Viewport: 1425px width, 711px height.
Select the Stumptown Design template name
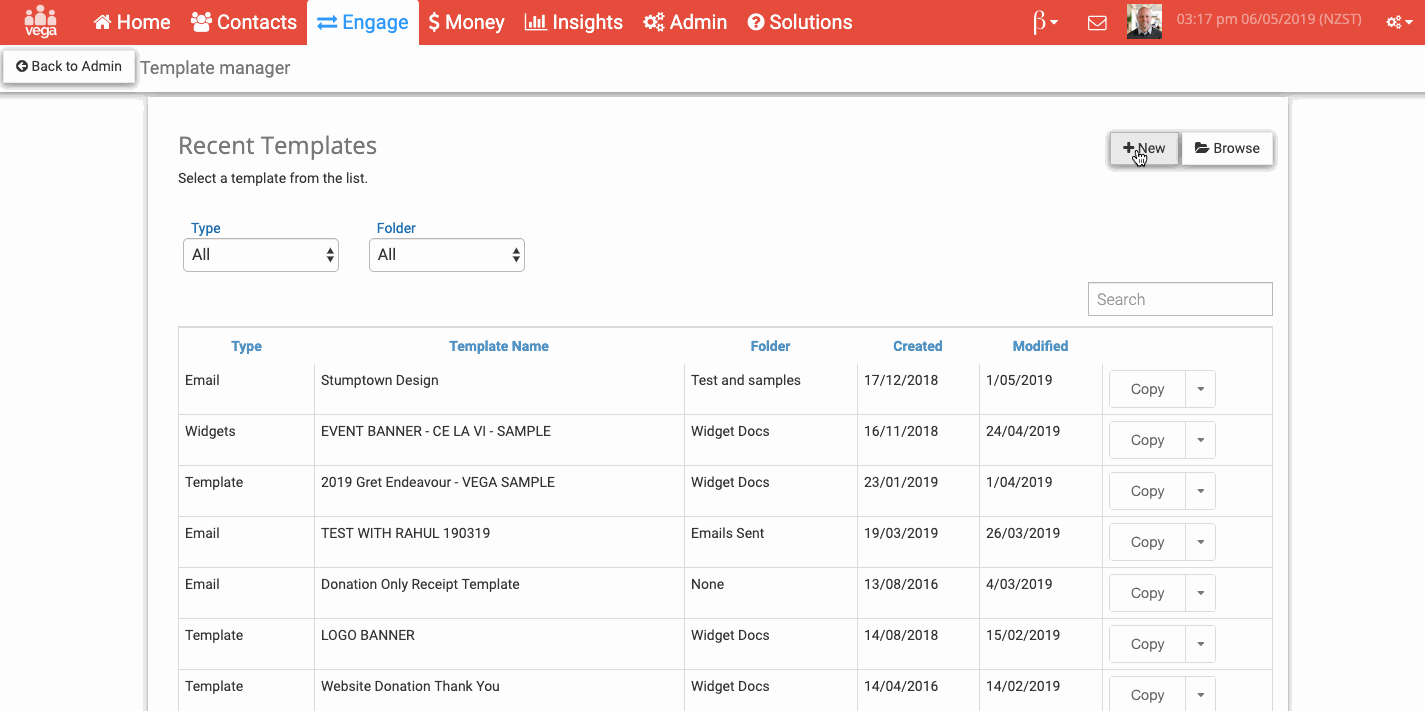[x=380, y=380]
